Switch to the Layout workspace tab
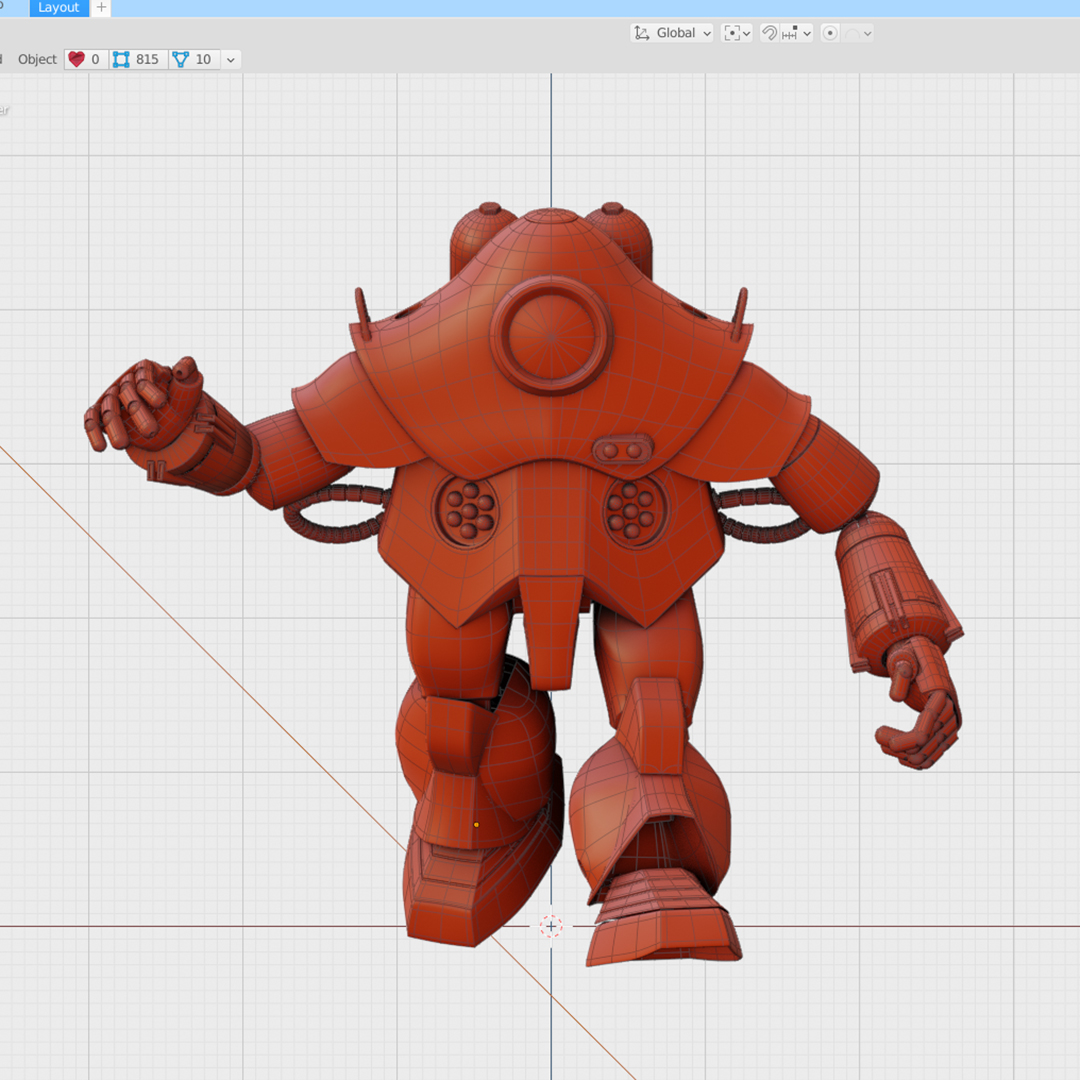1080x1080 pixels. (x=58, y=8)
